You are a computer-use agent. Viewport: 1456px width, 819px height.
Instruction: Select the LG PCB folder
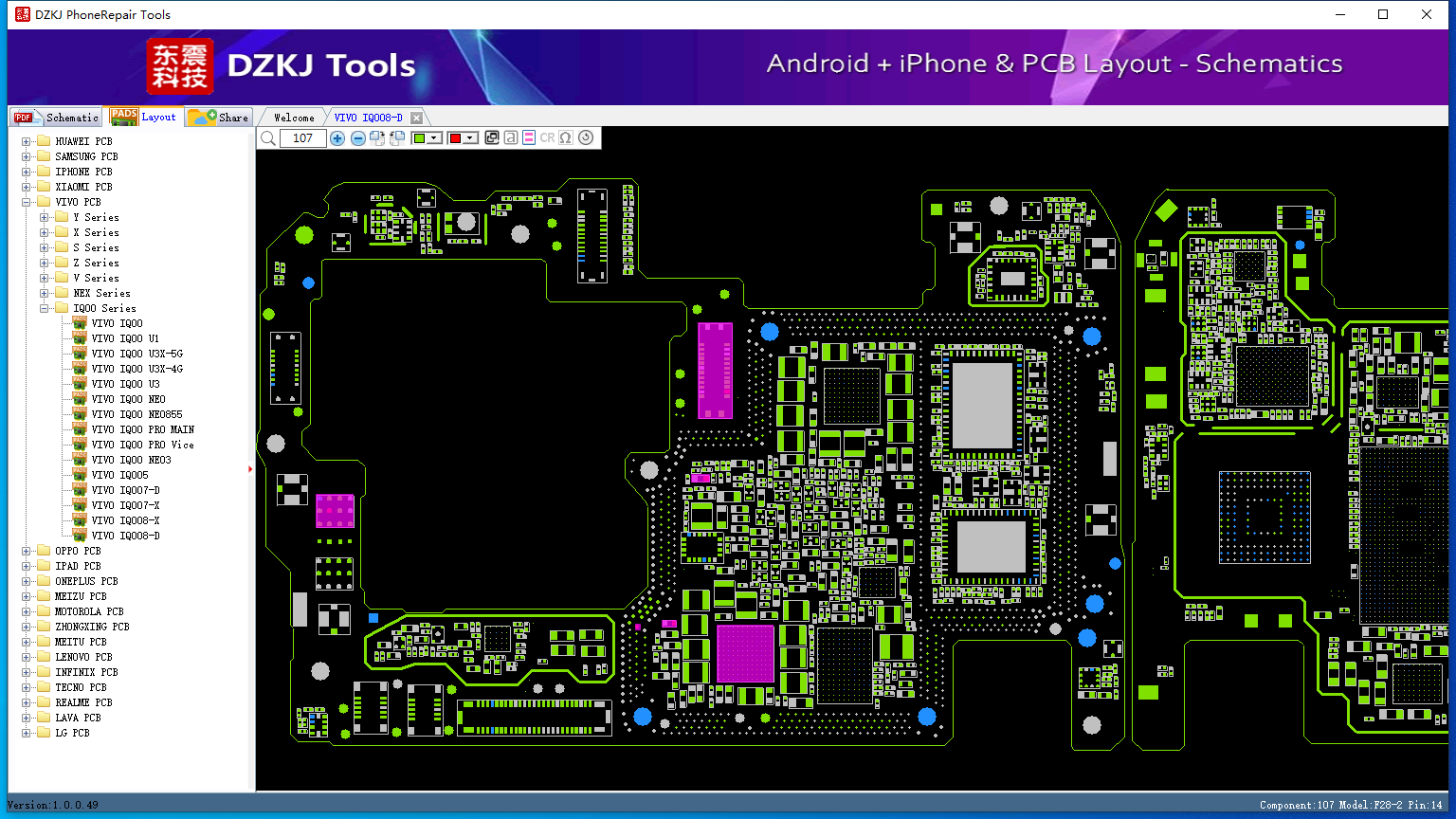coord(72,733)
